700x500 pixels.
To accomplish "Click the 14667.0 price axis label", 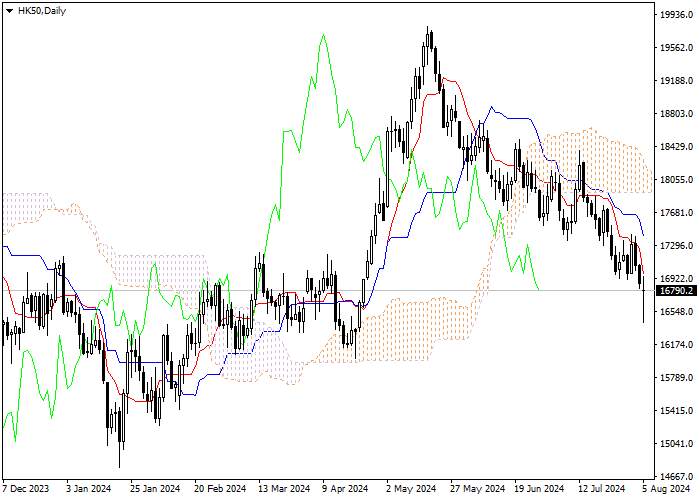I will pyautogui.click(x=676, y=477).
